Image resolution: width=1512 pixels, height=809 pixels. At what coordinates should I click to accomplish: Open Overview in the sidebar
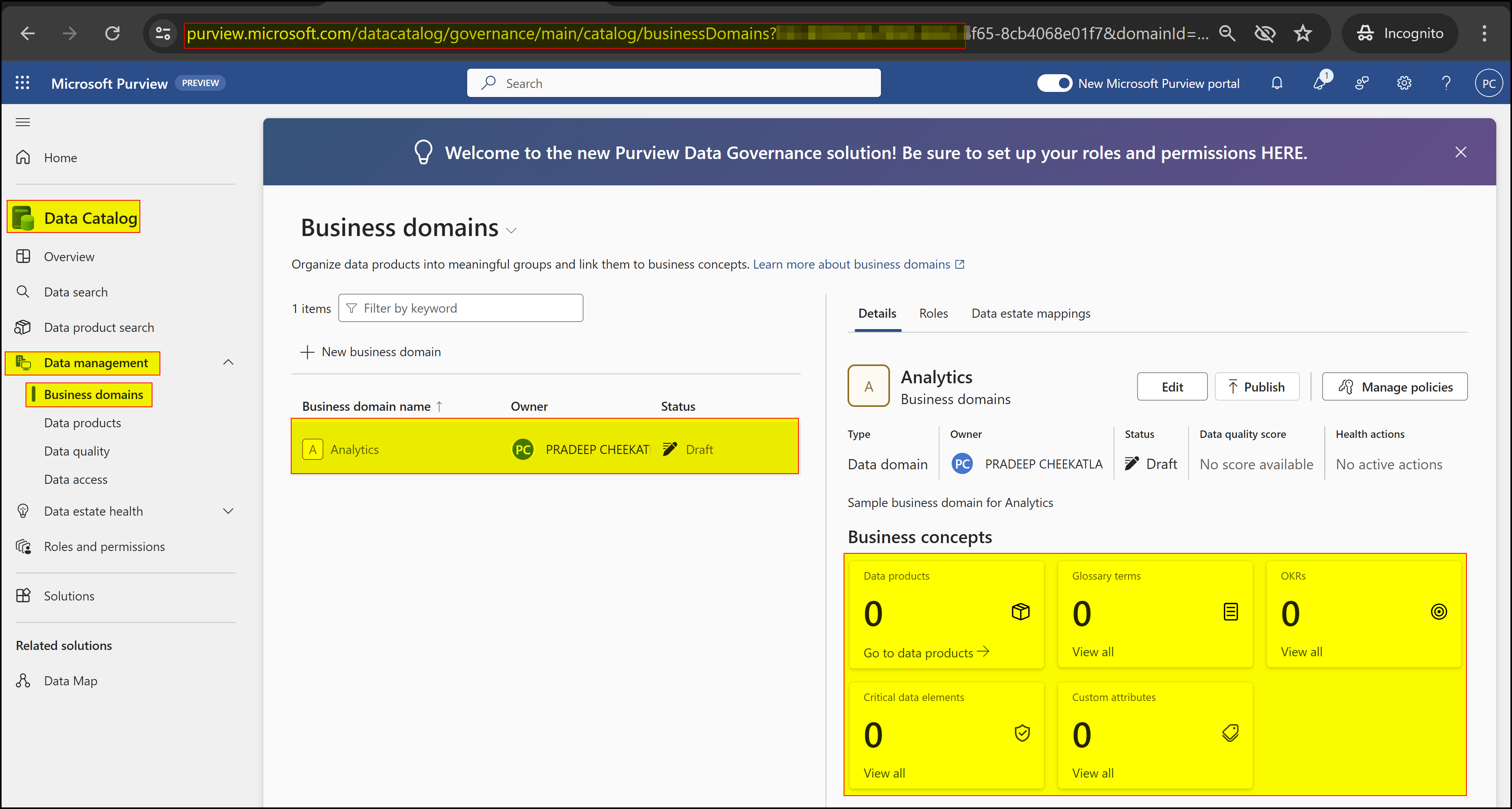(x=69, y=256)
